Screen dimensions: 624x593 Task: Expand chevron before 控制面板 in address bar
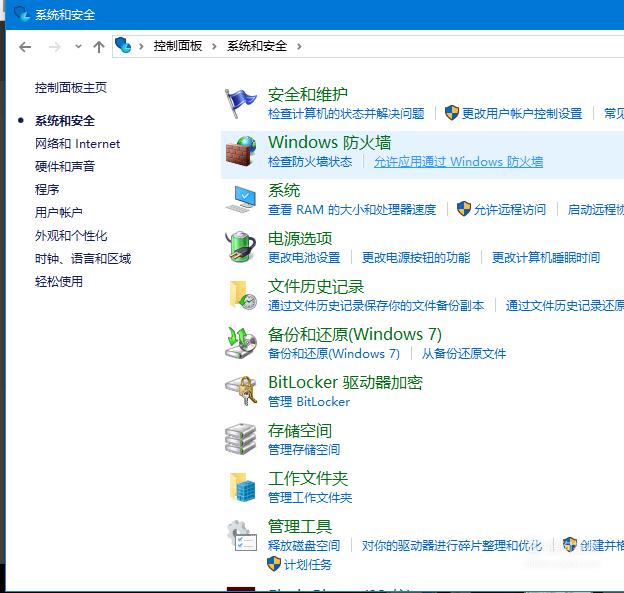141,47
